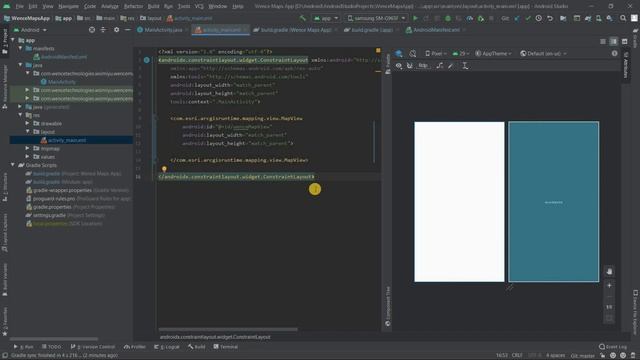Open the VCS menu
This screenshot has width=640, height=360.
point(199,6)
